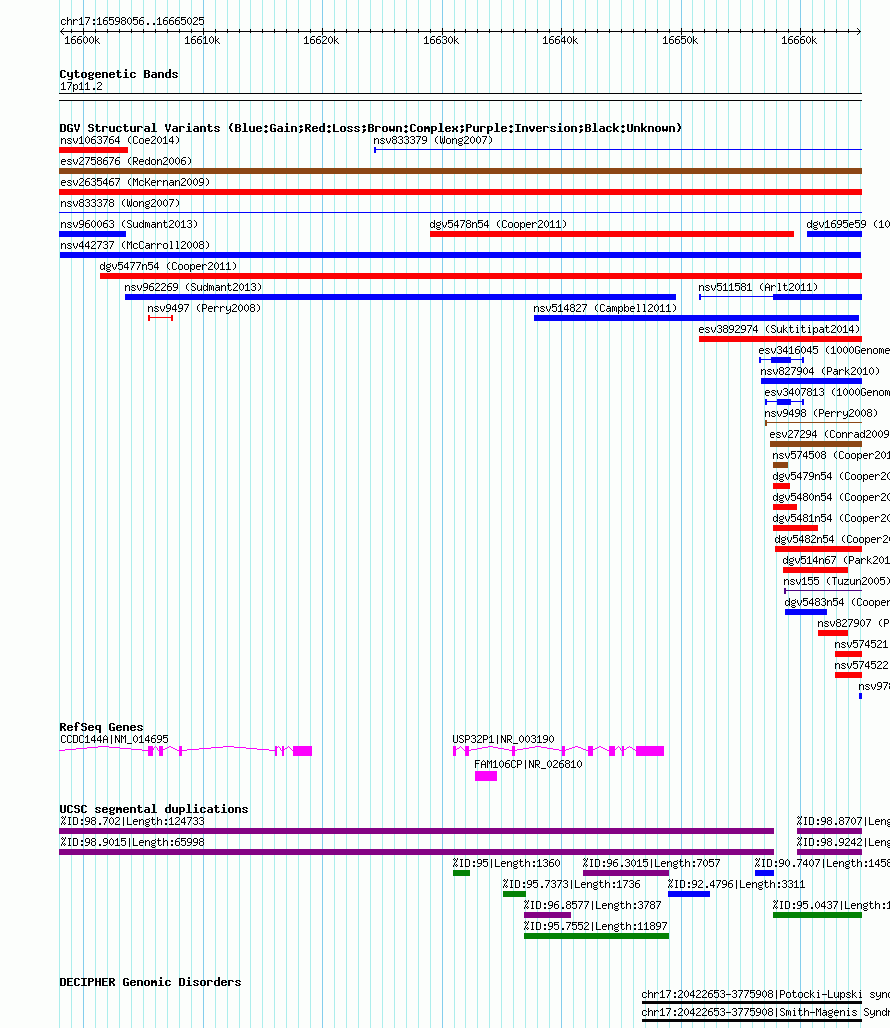Viewport: 890px width, 1028px height.
Task: Click segmental duplication %ID:98.702|Length:124733 label
Action: [132, 821]
